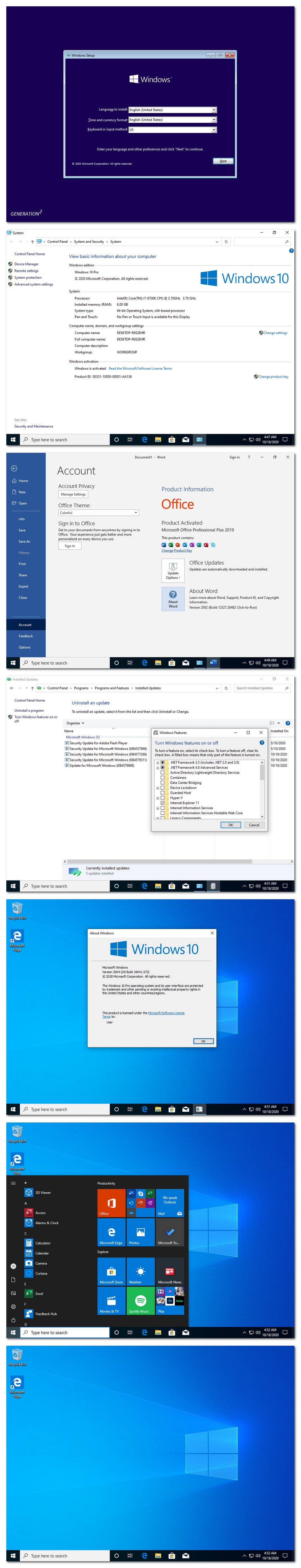
Task: Open the Photos tile in Start menu
Action: [x=140, y=1232]
